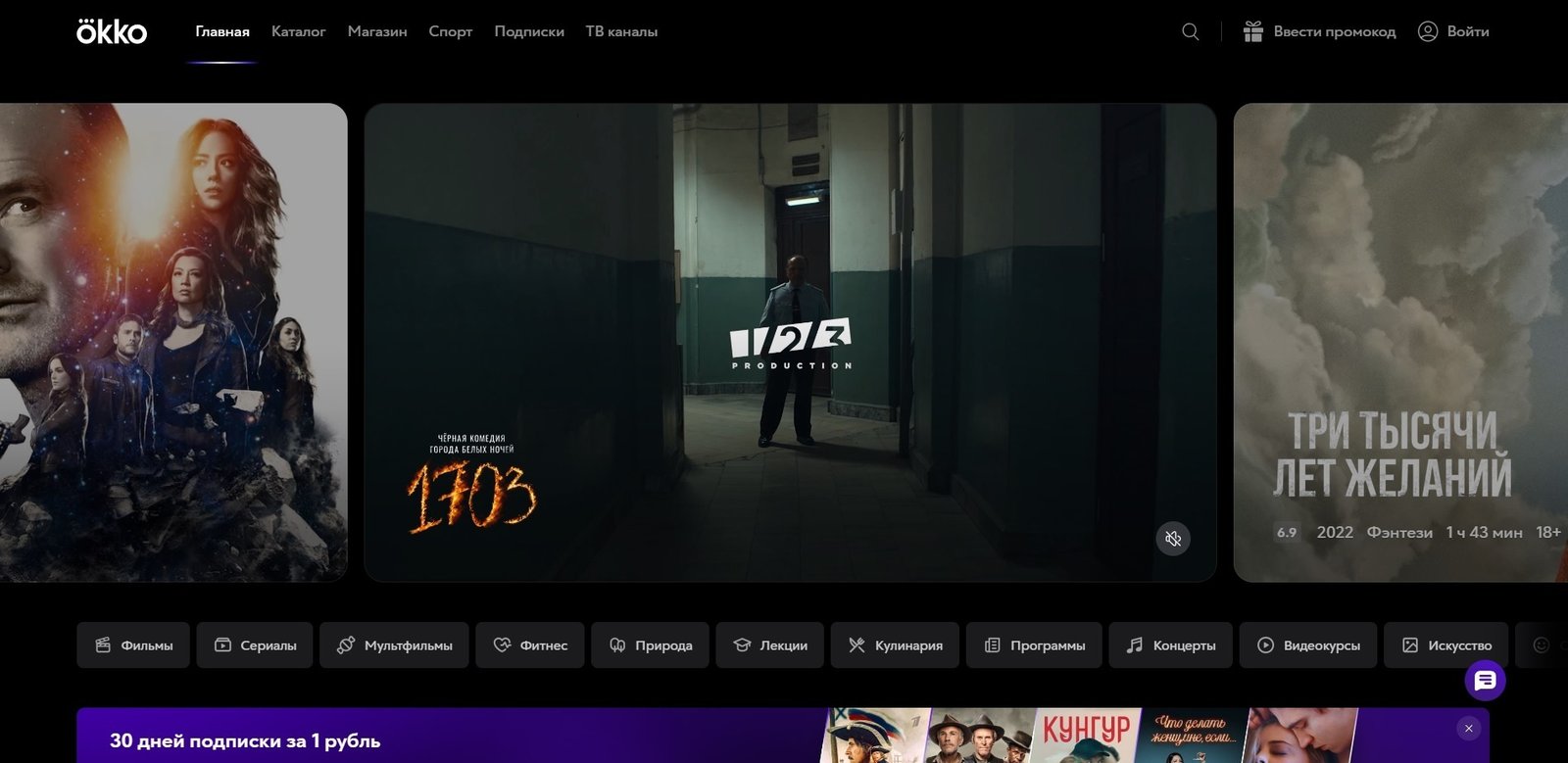
Task: Click the 6.9 rating badge
Action: point(1287,533)
